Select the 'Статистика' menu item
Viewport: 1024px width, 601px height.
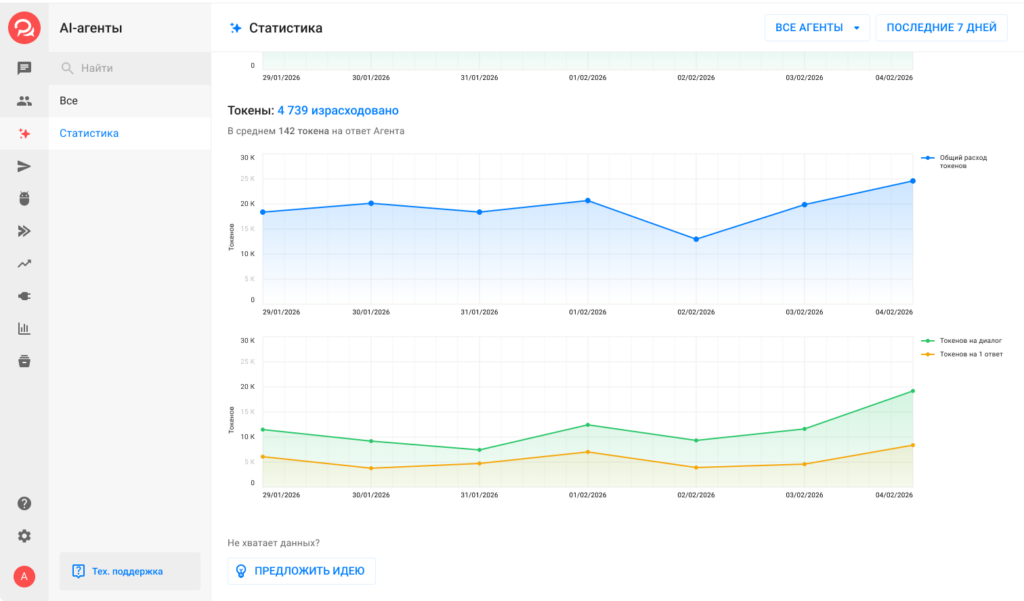(x=89, y=133)
